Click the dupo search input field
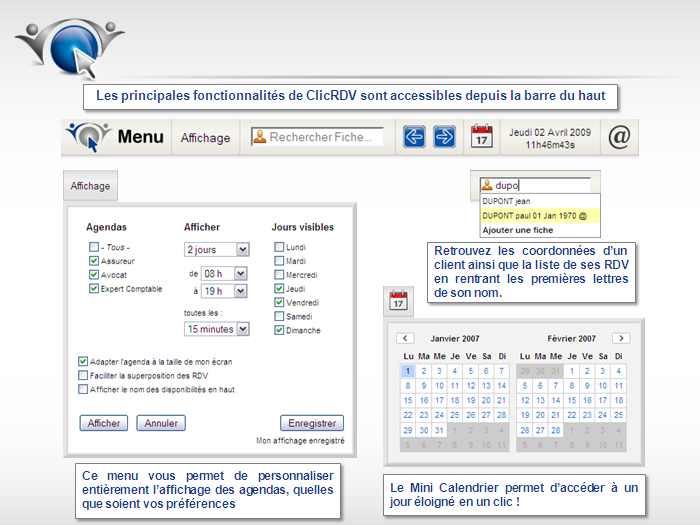Viewport: 700px width, 525px height. pos(535,185)
